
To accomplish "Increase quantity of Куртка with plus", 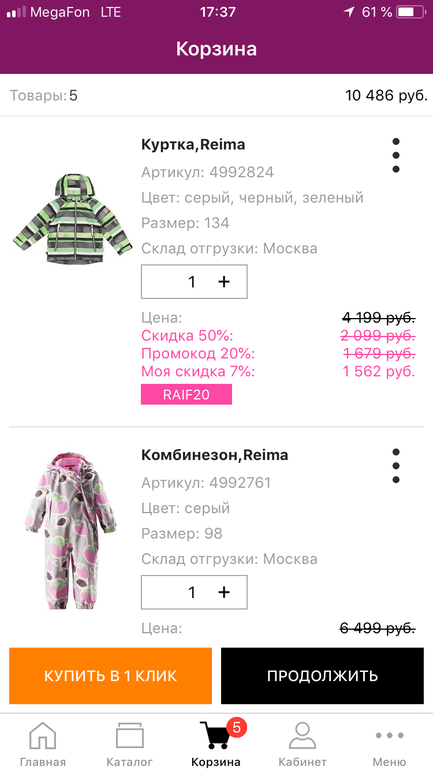I will tap(224, 281).
